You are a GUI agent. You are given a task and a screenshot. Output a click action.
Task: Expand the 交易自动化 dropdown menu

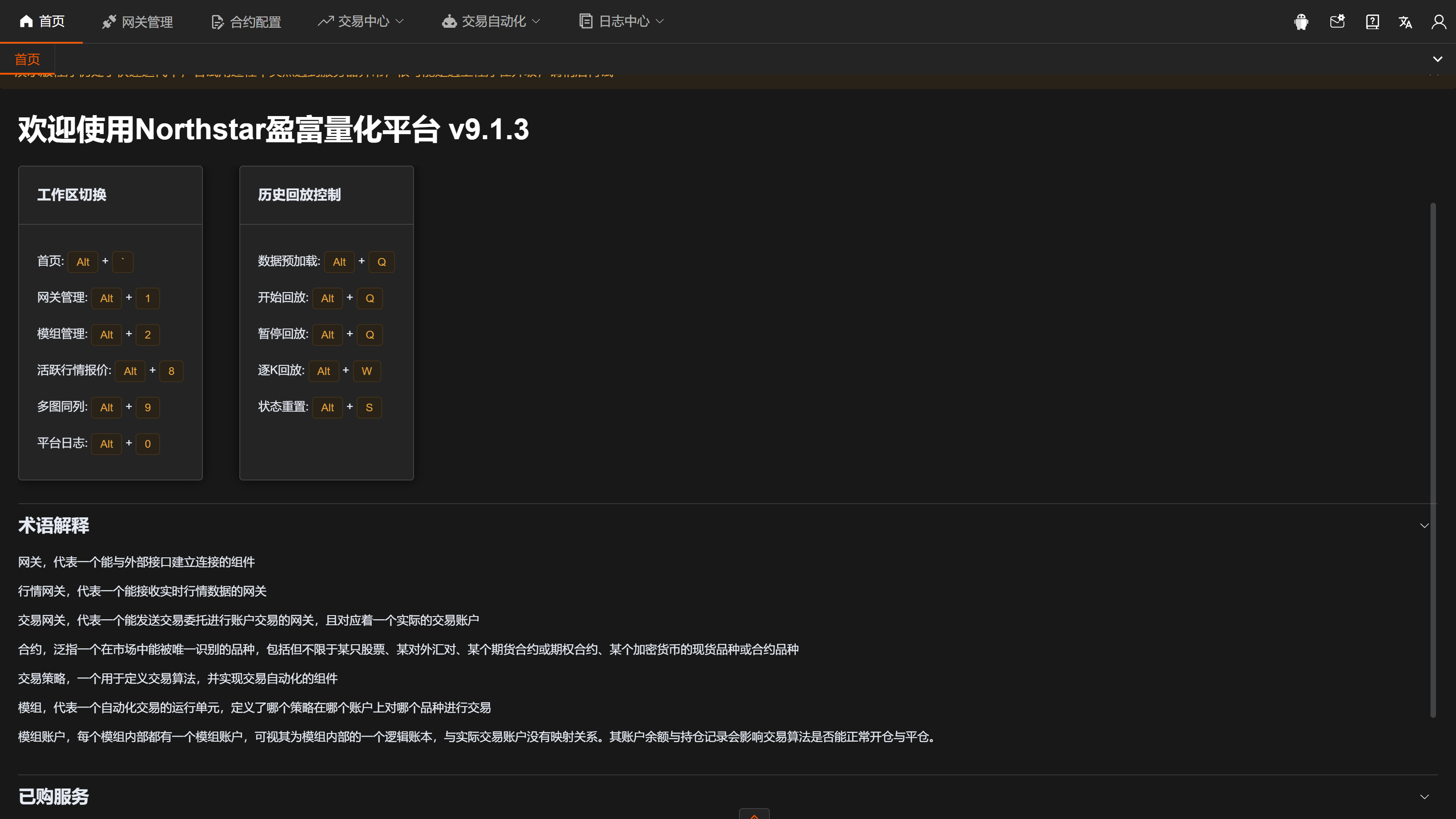point(490,21)
